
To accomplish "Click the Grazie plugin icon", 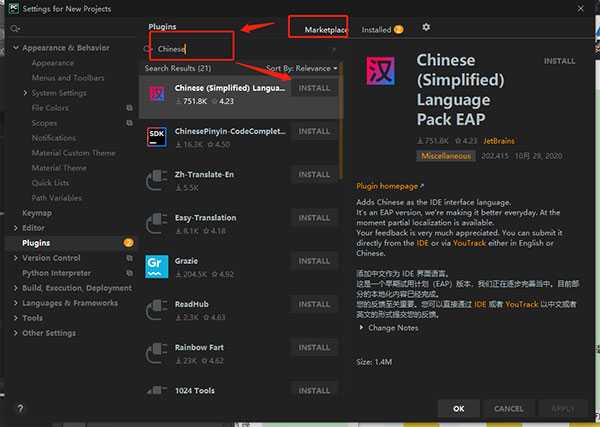I will 157,266.
